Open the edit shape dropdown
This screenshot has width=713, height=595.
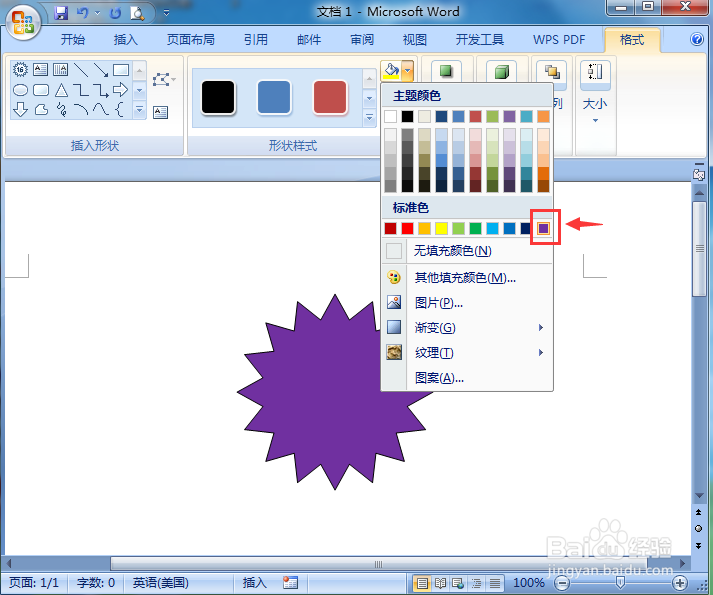click(x=164, y=80)
